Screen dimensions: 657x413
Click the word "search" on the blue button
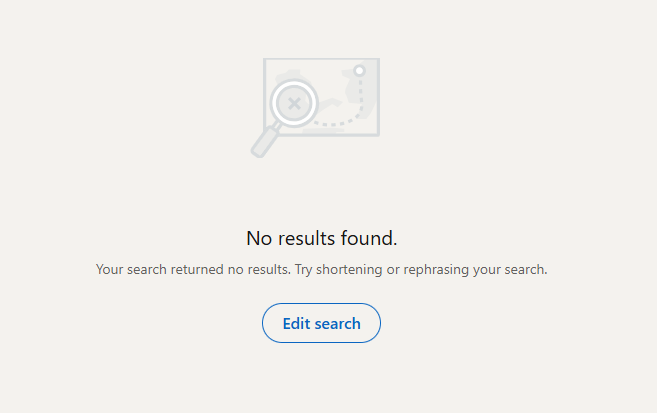(337, 323)
